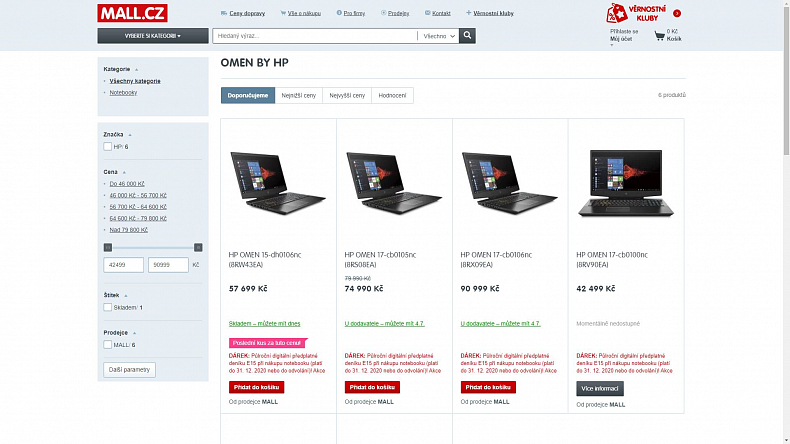
Task: Collapse the Cena filter section
Action: [124, 172]
